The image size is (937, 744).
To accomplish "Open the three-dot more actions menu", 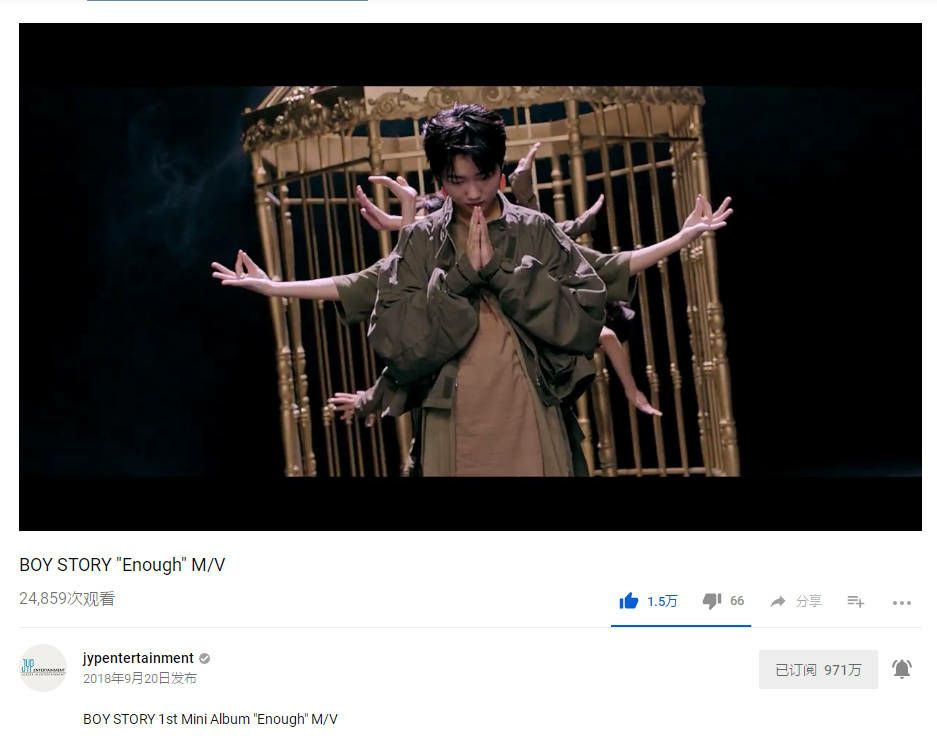I will (x=902, y=603).
